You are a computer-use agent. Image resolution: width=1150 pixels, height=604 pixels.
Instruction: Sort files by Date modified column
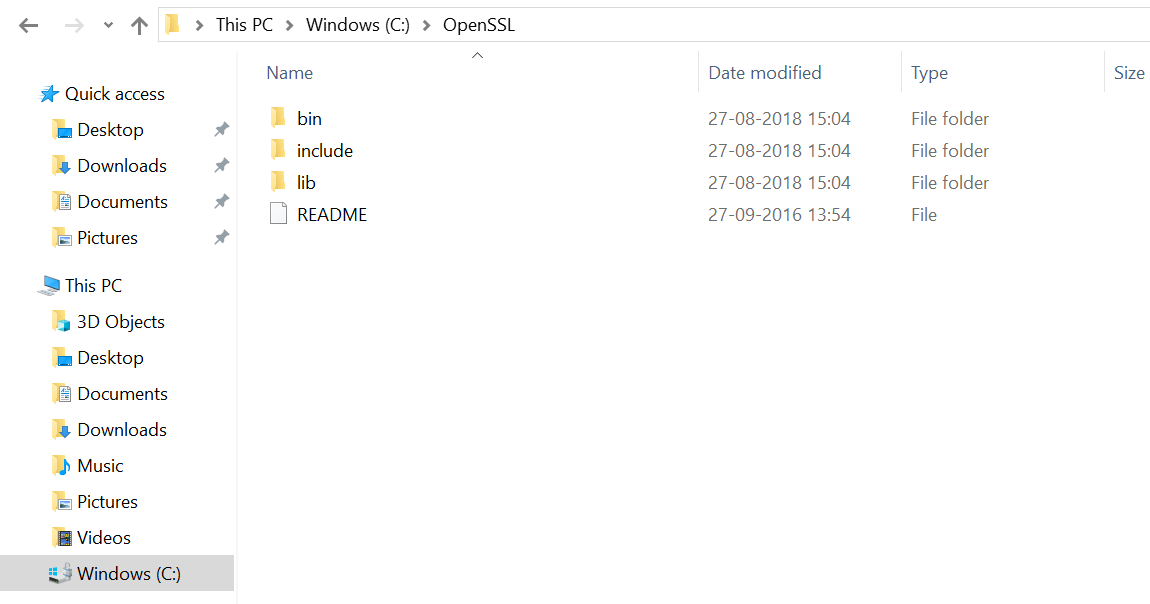click(764, 72)
